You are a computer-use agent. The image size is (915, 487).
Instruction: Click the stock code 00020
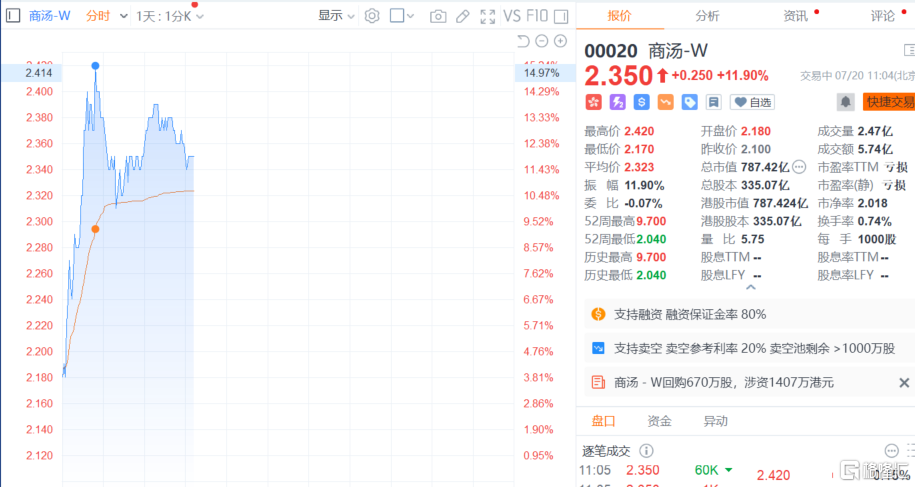(x=611, y=51)
